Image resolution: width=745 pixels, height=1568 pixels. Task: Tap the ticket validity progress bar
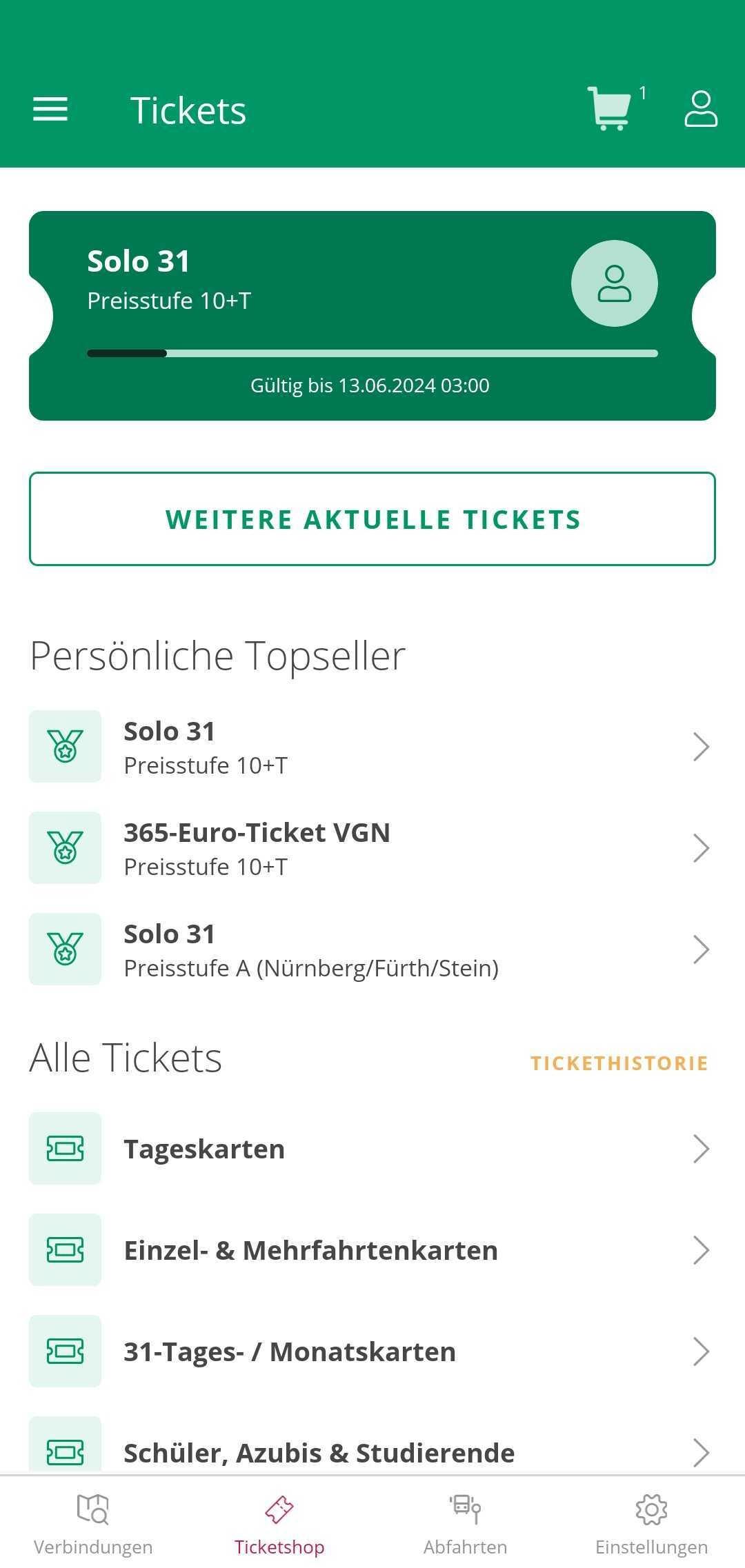click(372, 354)
